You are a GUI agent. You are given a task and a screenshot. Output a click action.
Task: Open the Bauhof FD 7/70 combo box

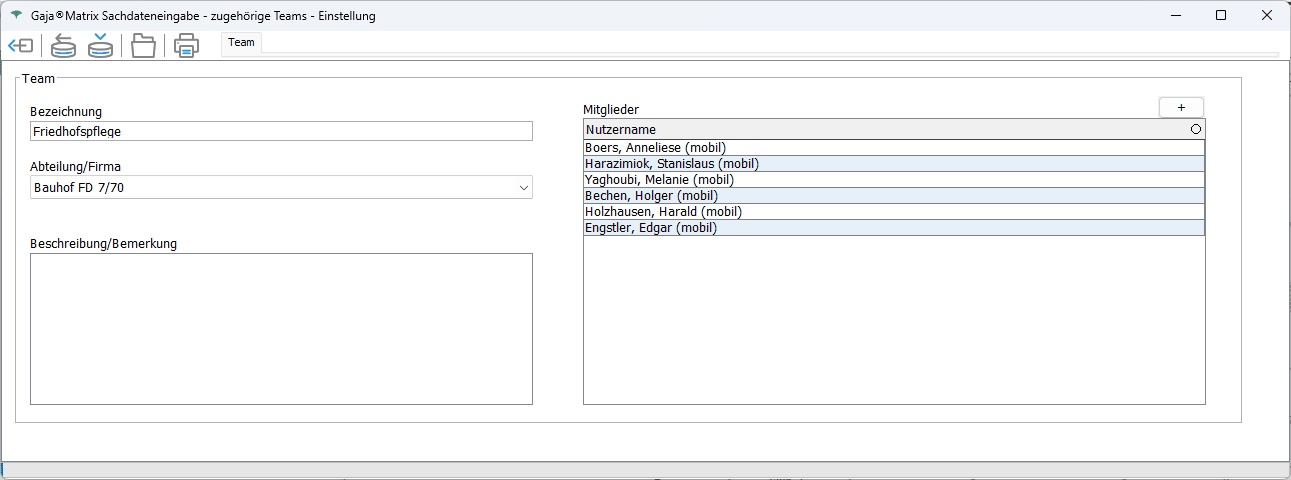[x=270, y=187]
